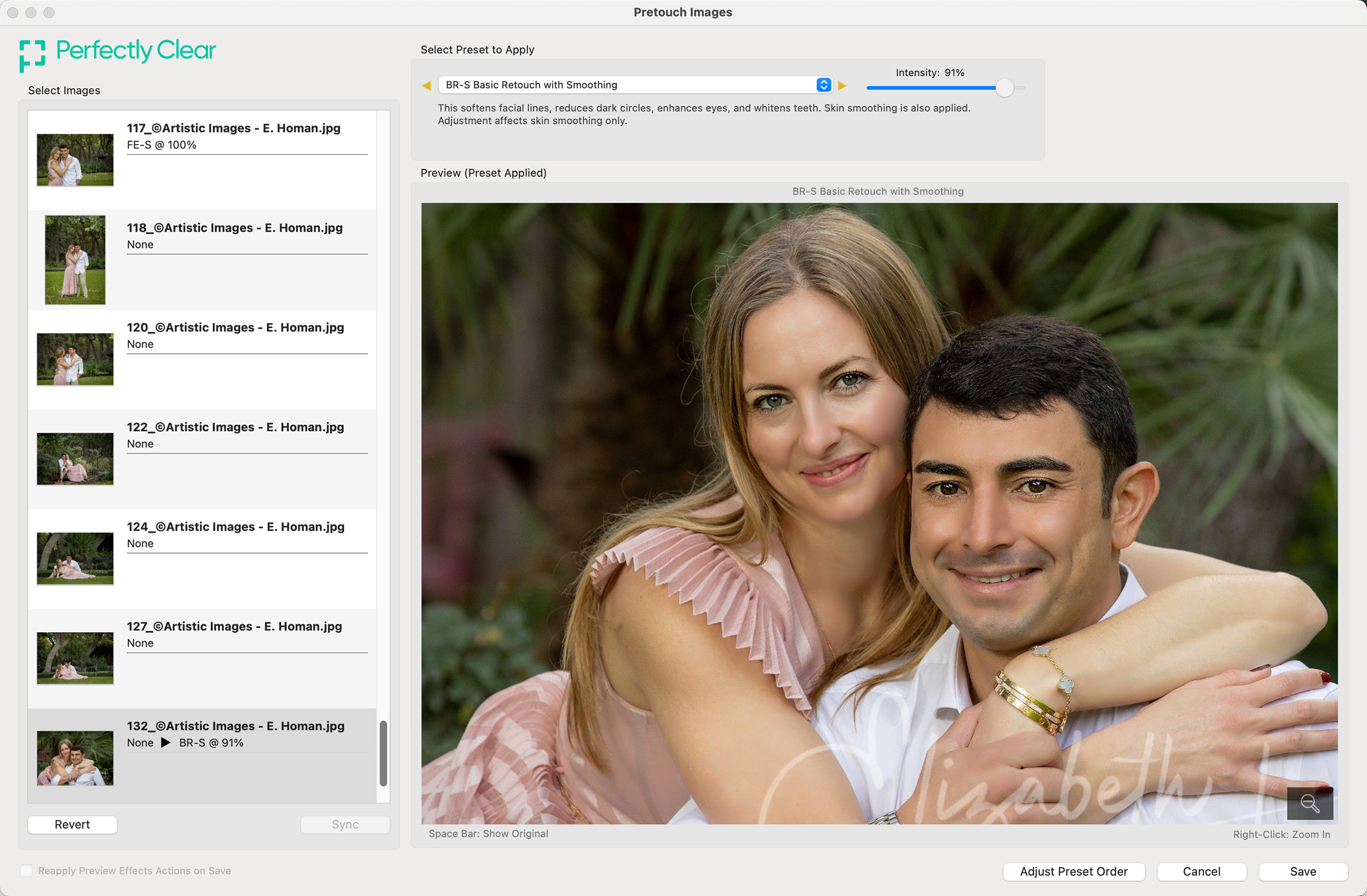Open Adjust Preset Order

(1073, 871)
